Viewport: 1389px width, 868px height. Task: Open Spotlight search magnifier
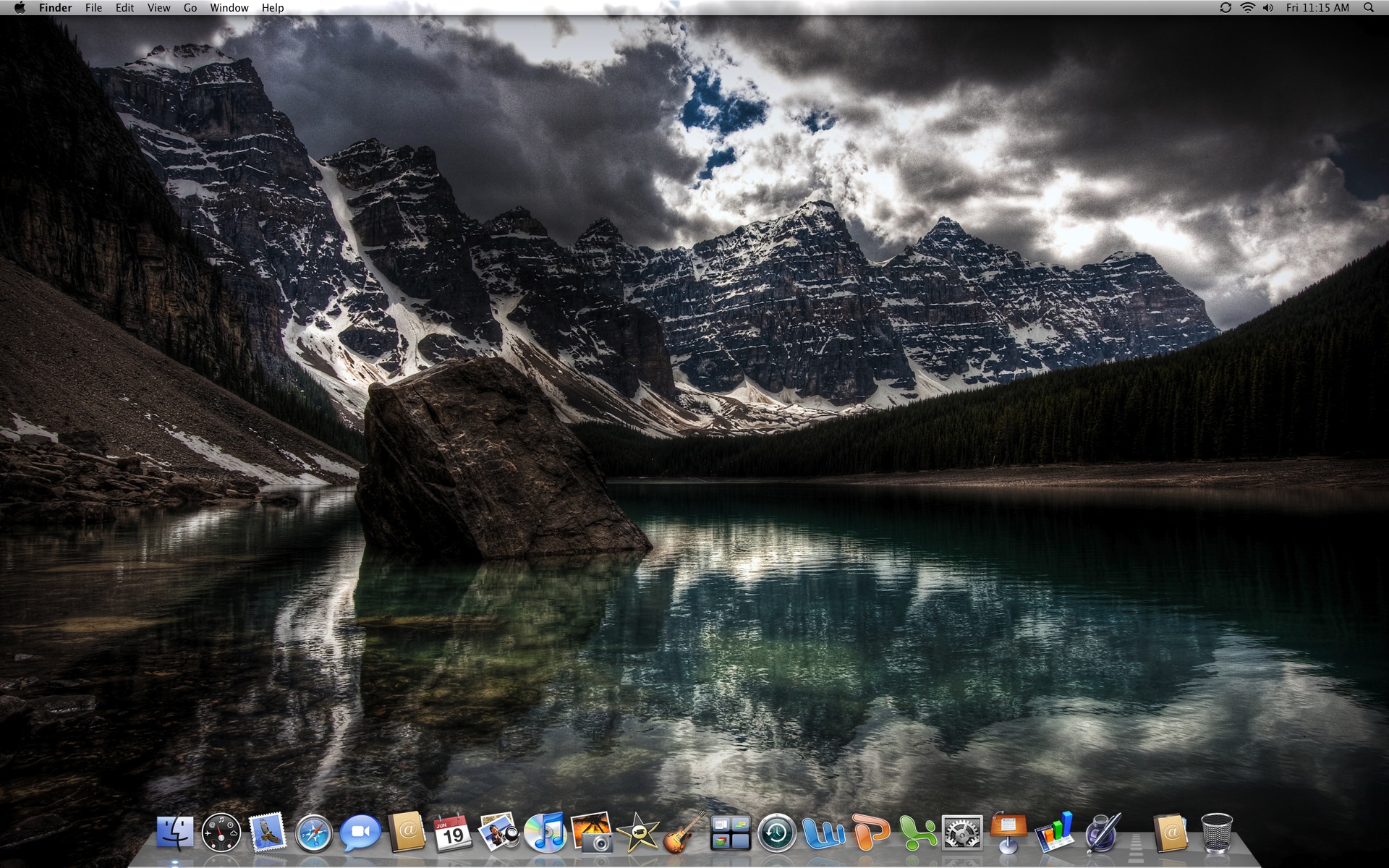click(x=1369, y=7)
